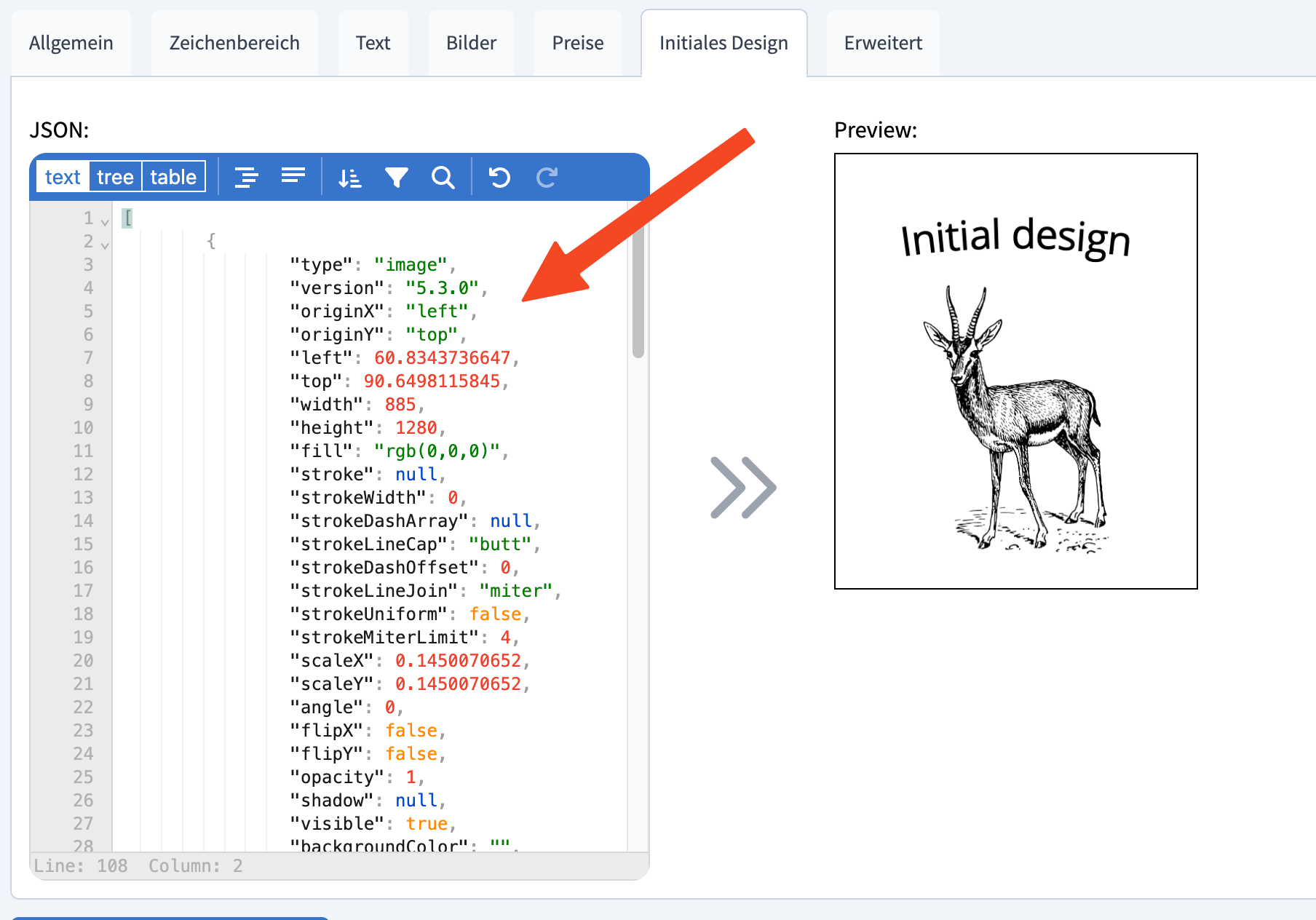Switch to the Bilder tab
This screenshot has height=920, width=1316.
(x=472, y=43)
